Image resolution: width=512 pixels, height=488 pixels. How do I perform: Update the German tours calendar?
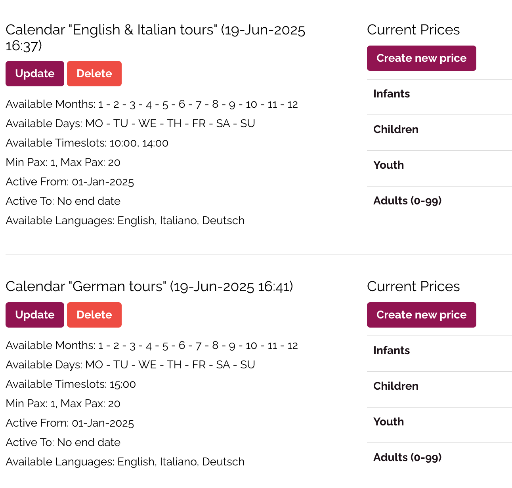[x=35, y=315]
